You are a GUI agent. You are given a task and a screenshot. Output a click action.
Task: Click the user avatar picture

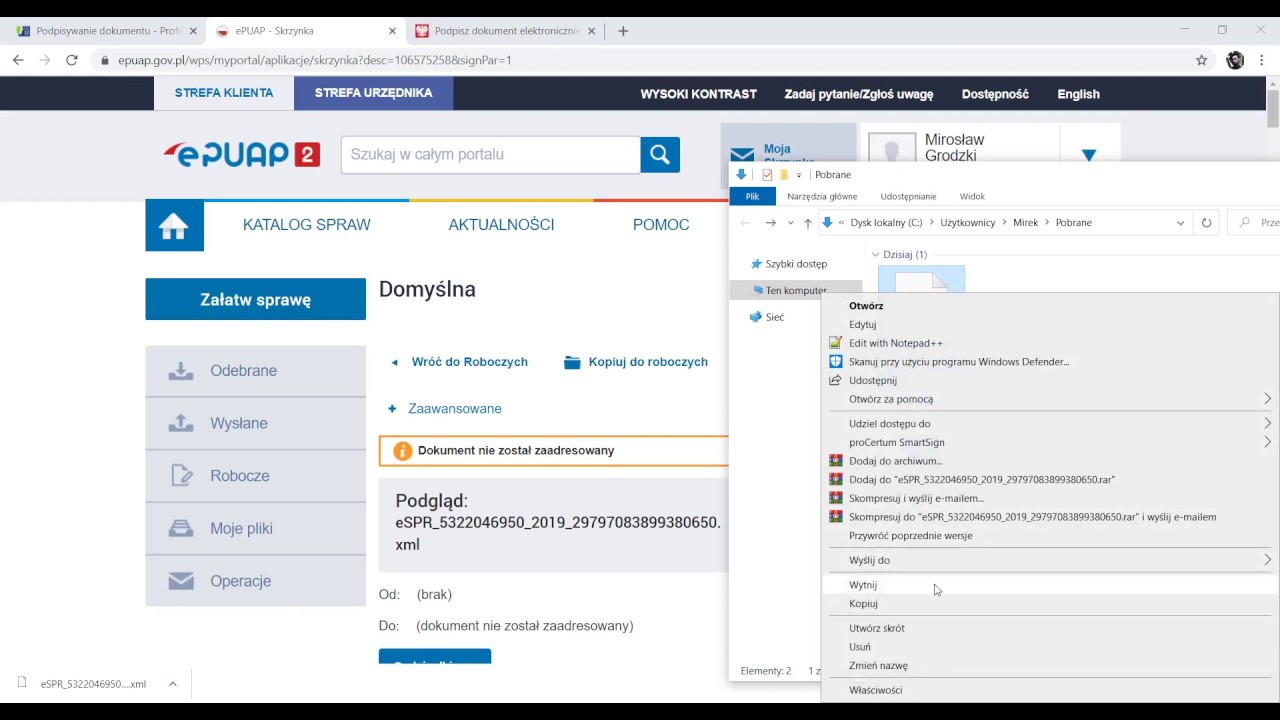pos(892,148)
